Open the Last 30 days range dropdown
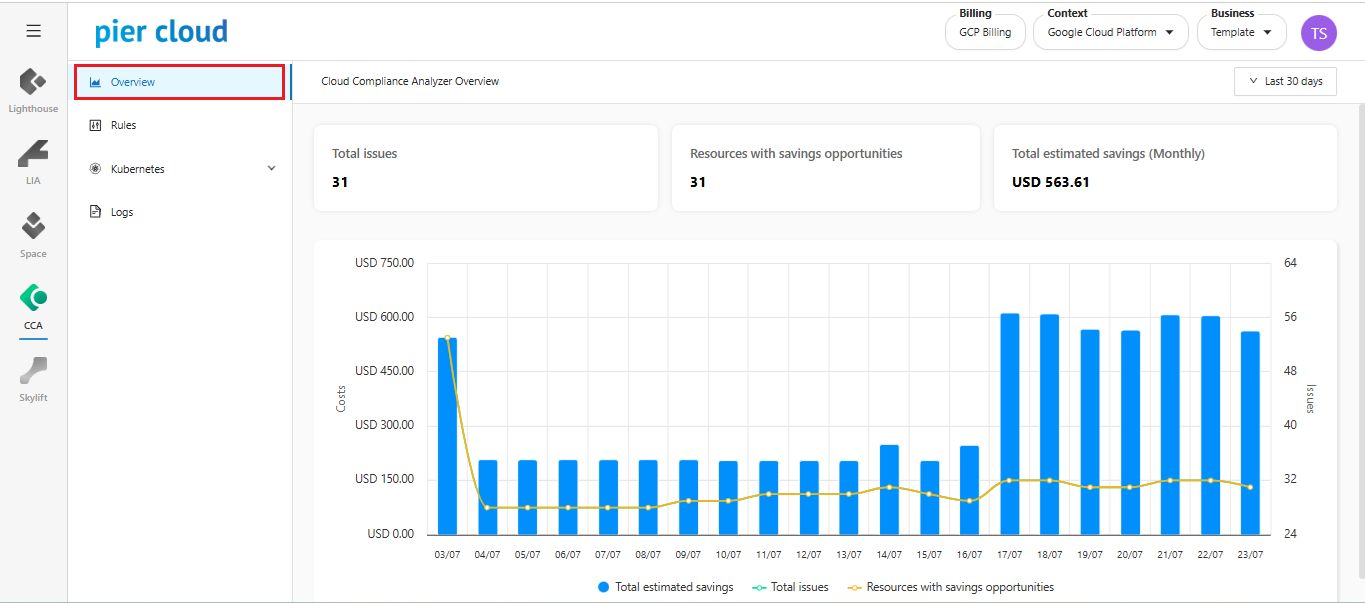The width and height of the screenshot is (1365, 603). tap(1285, 81)
